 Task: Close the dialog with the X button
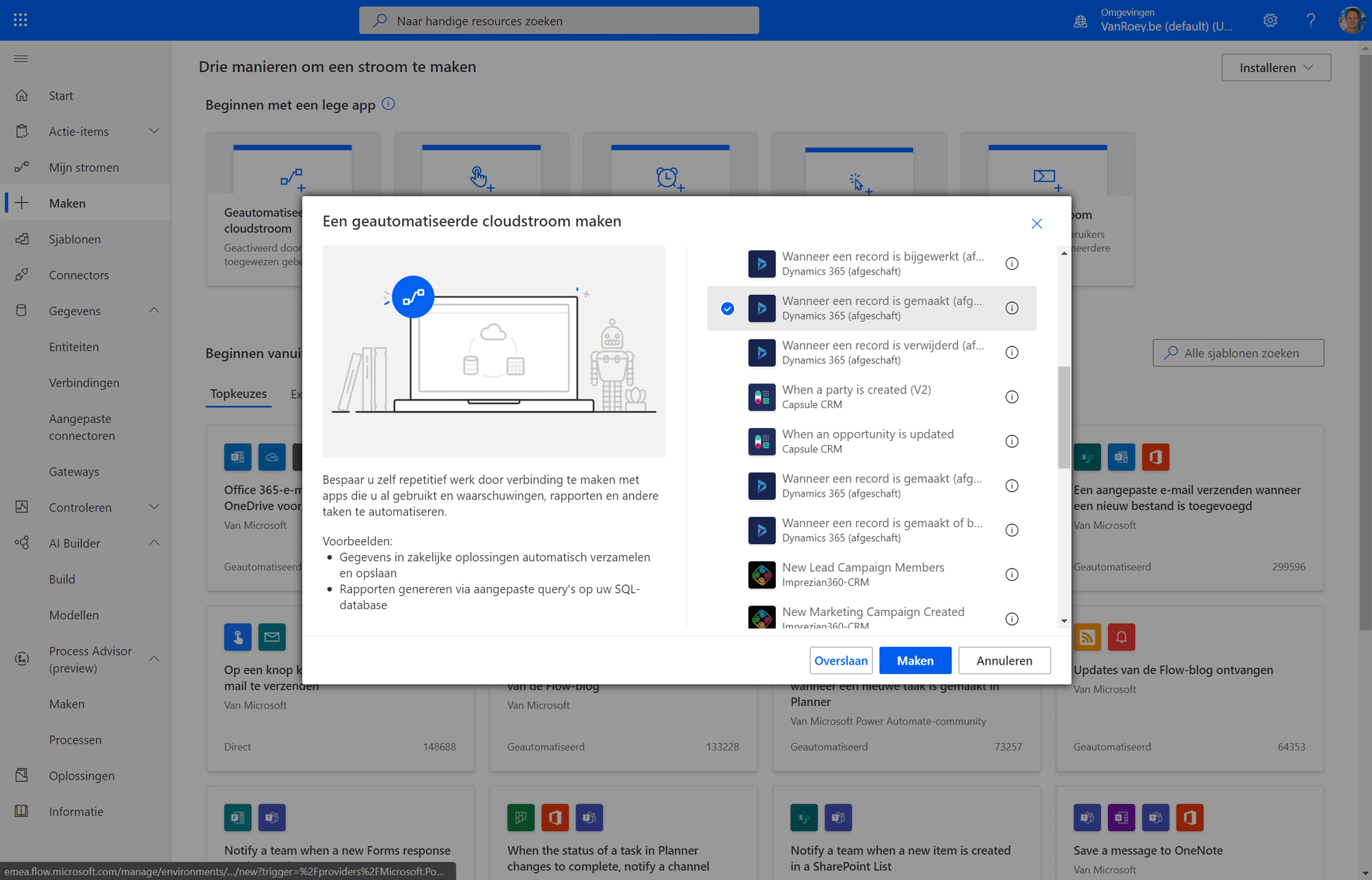coord(1037,224)
